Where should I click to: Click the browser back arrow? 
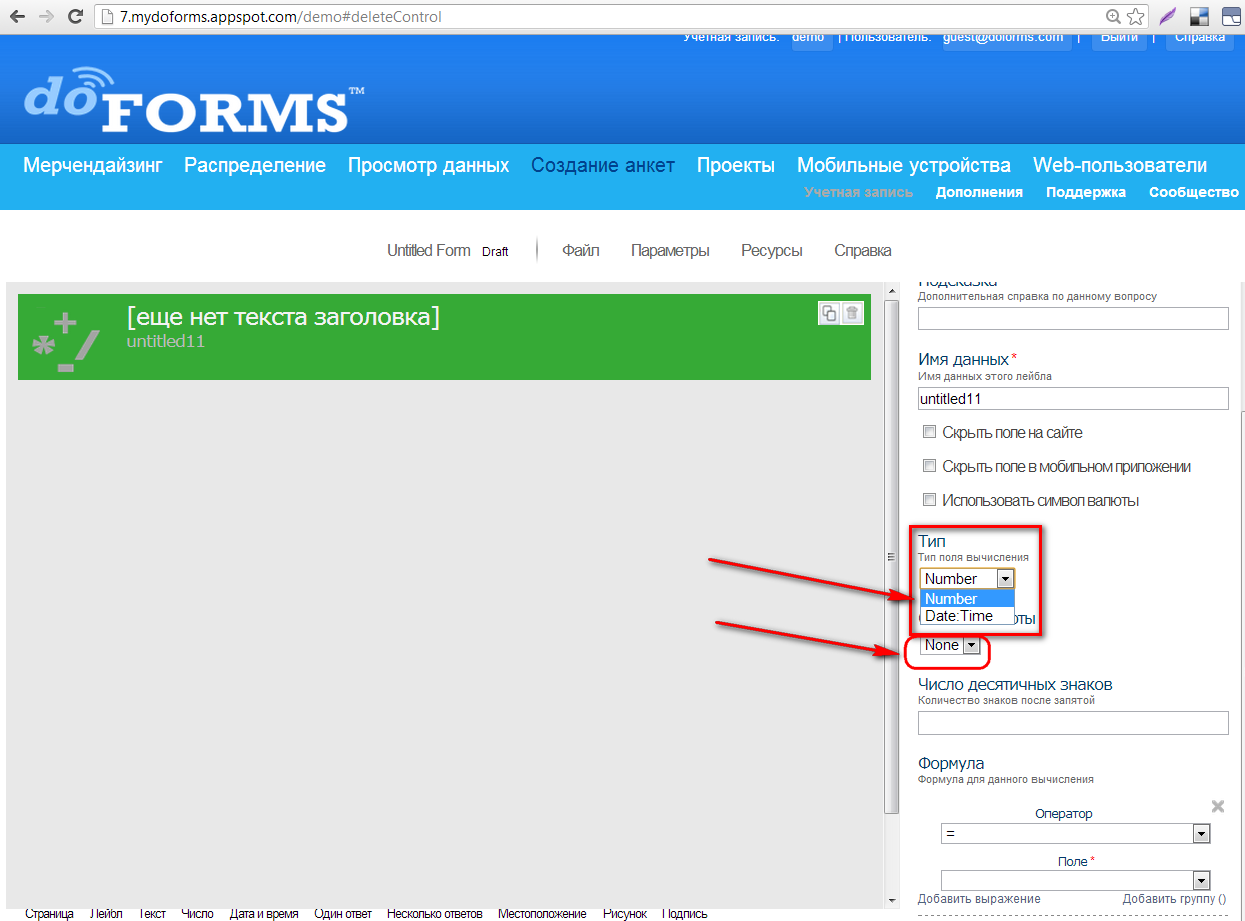(17, 17)
